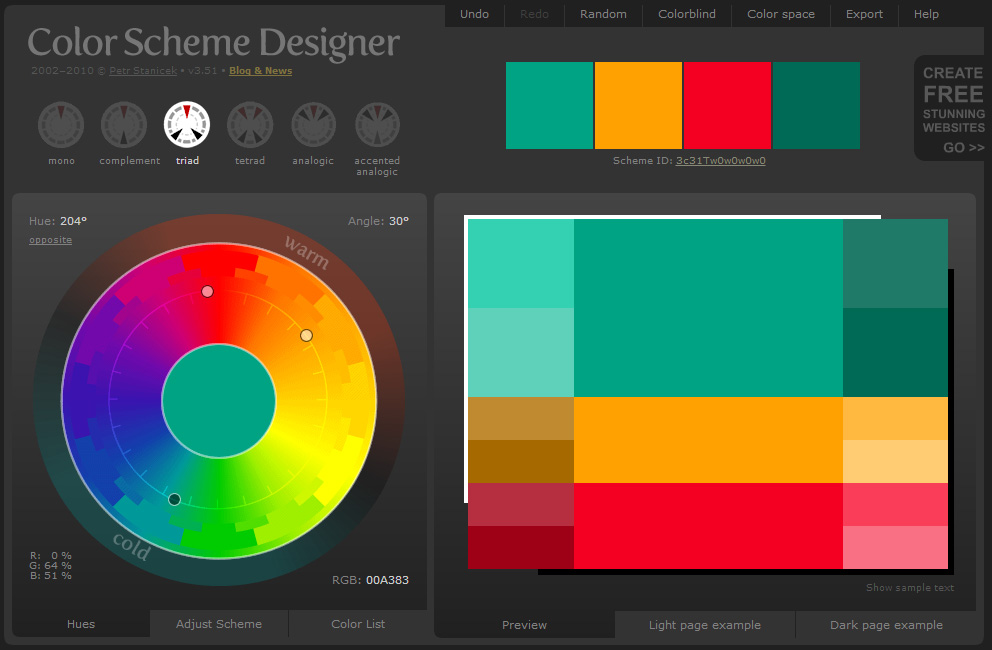Click the pale peach block in preview

(x=895, y=461)
